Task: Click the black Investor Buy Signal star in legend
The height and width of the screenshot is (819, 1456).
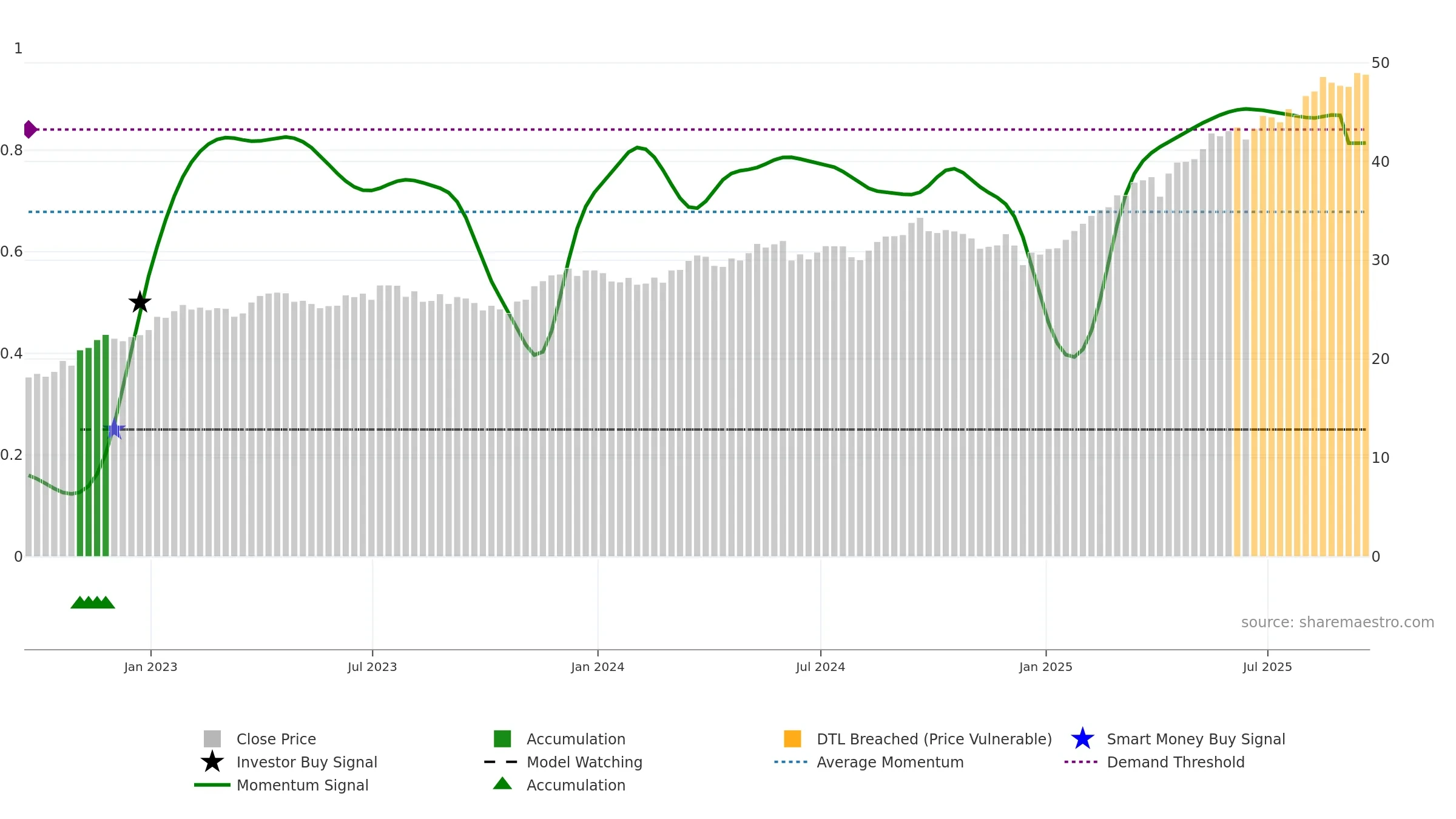Action: 212,762
